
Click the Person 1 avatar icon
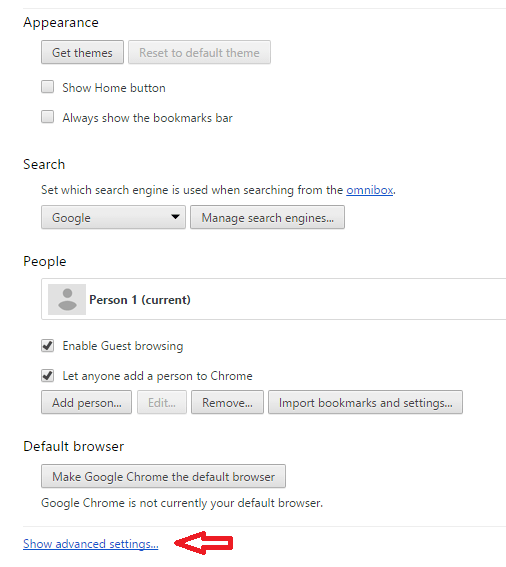point(67,299)
